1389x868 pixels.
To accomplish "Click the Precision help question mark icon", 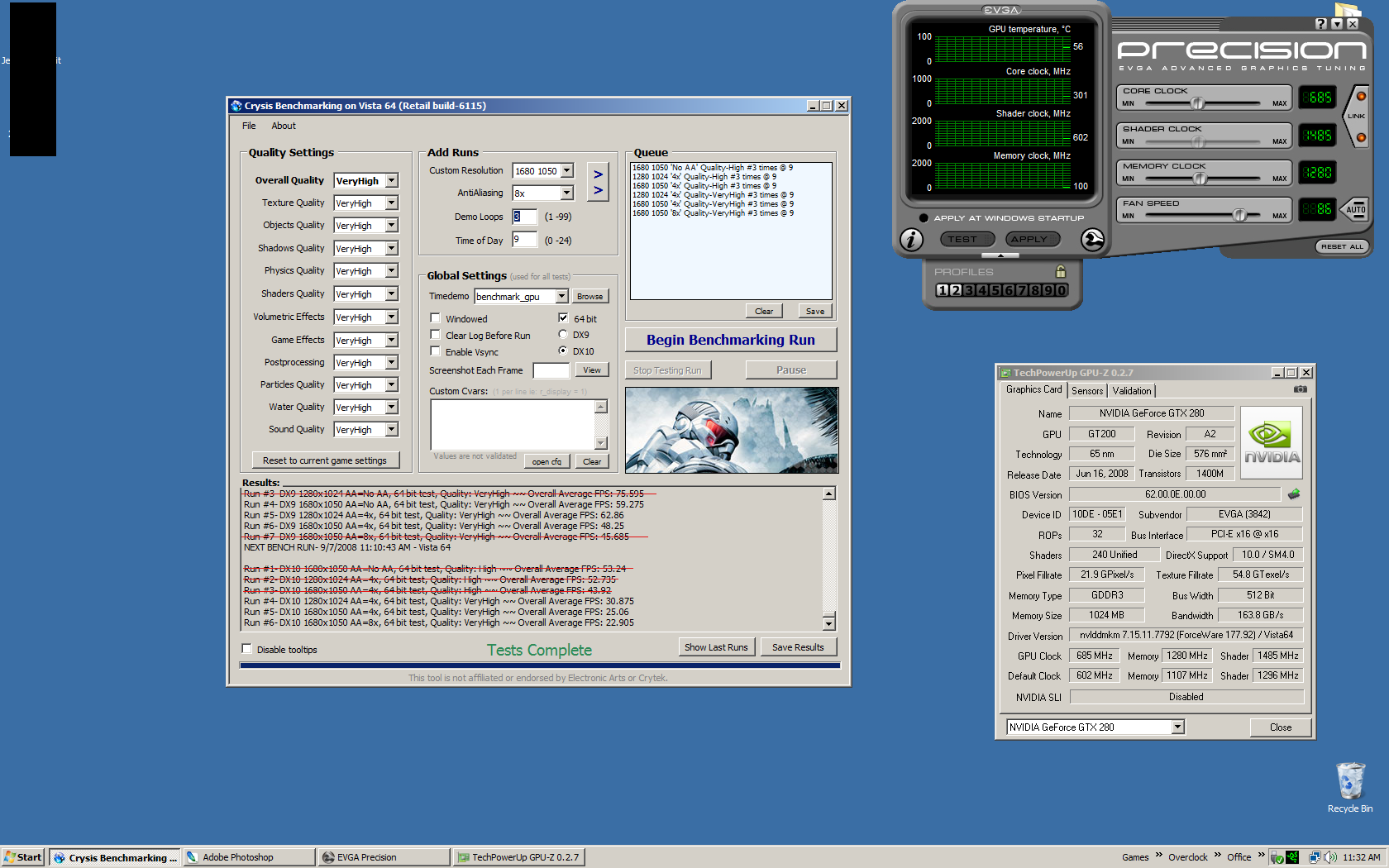I will [x=1320, y=24].
